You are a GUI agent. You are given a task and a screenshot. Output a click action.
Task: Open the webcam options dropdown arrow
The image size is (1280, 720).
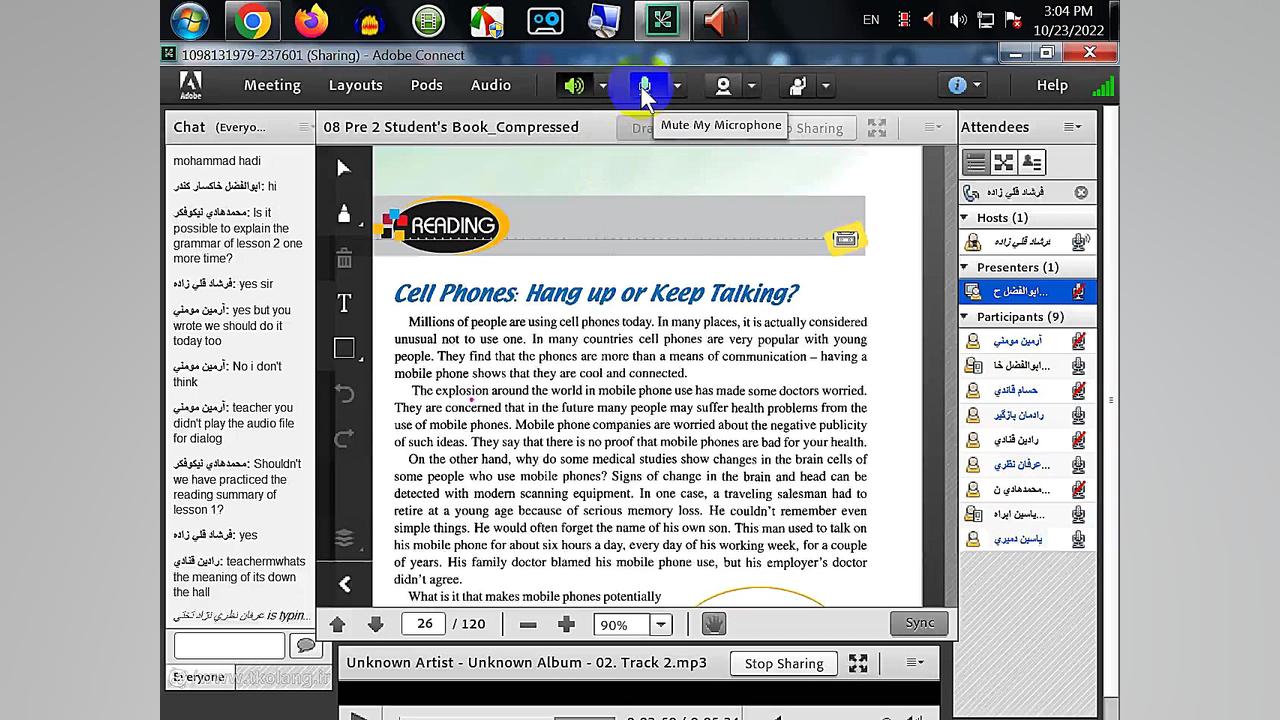tap(752, 86)
